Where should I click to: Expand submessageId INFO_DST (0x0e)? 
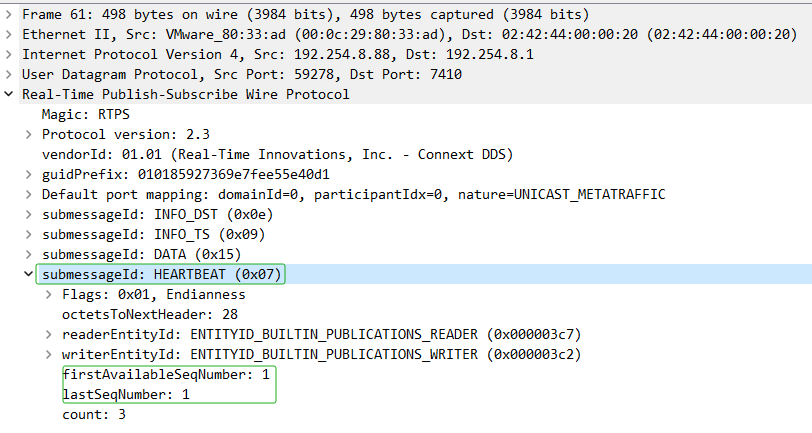30,214
